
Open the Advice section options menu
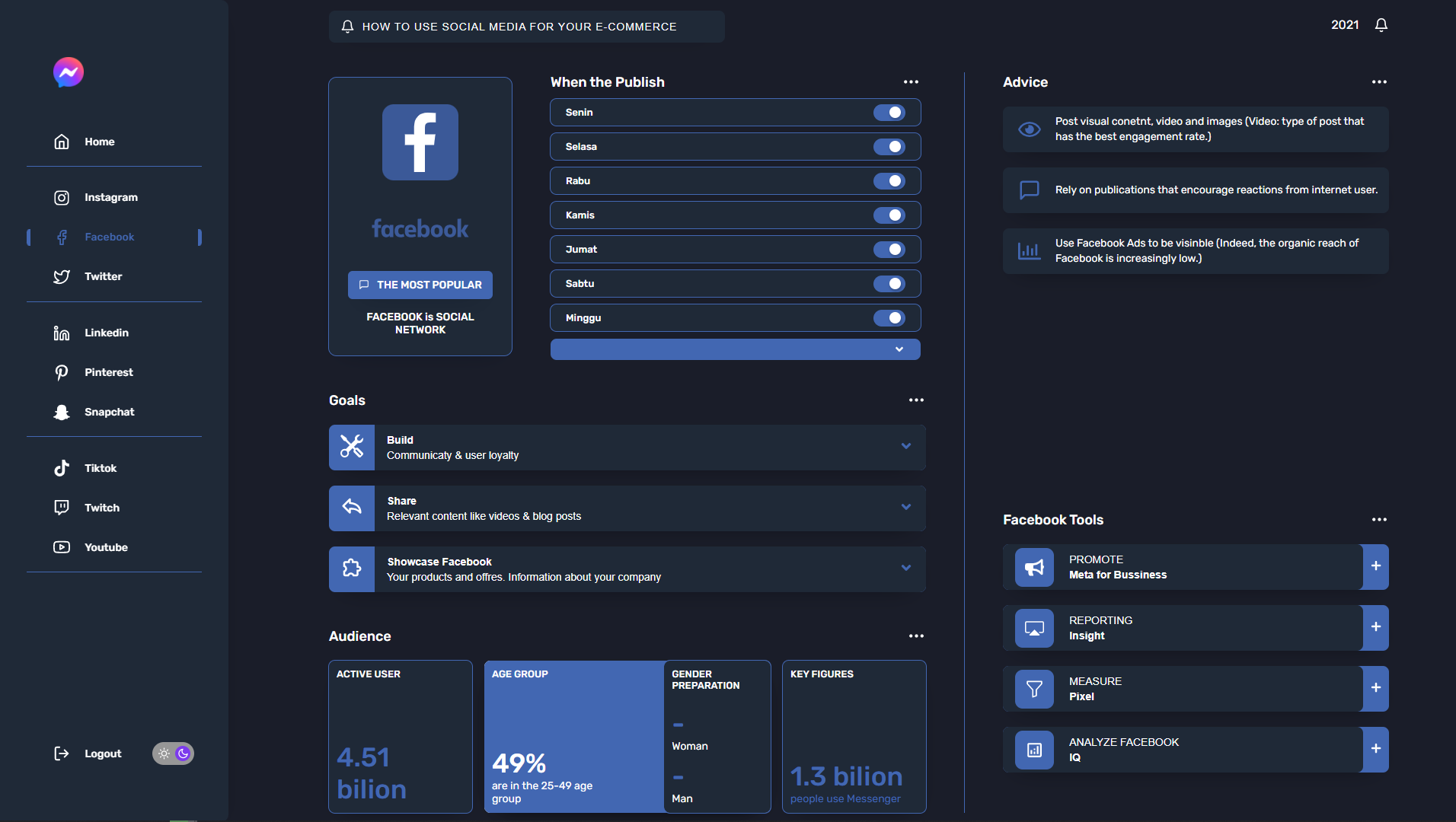(x=1379, y=81)
